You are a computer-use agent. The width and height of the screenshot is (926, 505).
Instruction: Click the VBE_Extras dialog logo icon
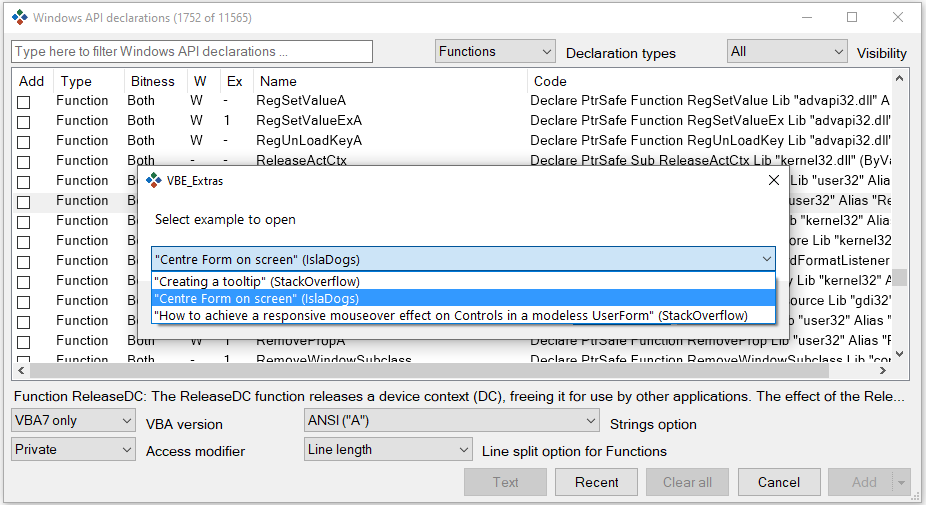click(x=154, y=180)
